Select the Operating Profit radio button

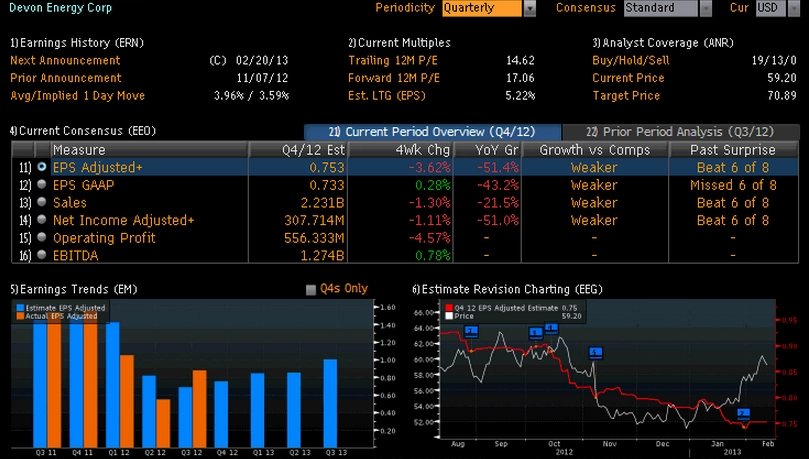(x=42, y=237)
